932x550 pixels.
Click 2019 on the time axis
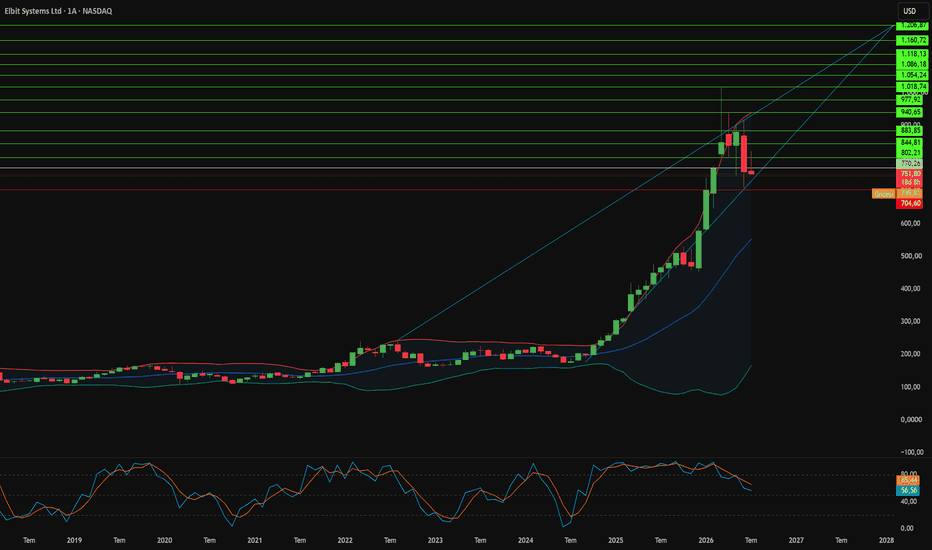(x=74, y=540)
